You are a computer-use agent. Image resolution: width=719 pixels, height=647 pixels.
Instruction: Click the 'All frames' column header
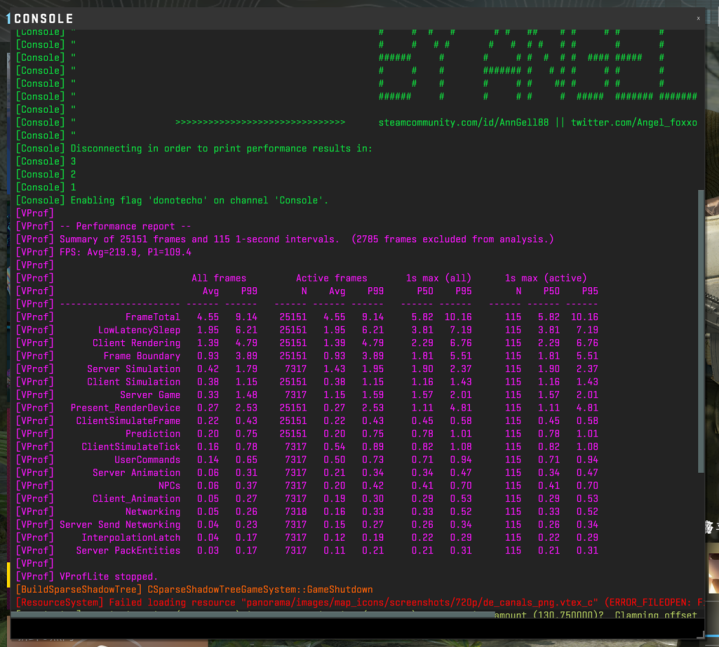click(x=221, y=278)
